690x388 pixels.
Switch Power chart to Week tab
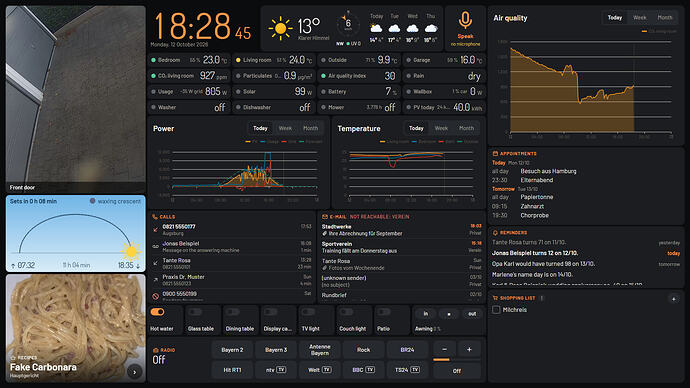[x=285, y=128]
